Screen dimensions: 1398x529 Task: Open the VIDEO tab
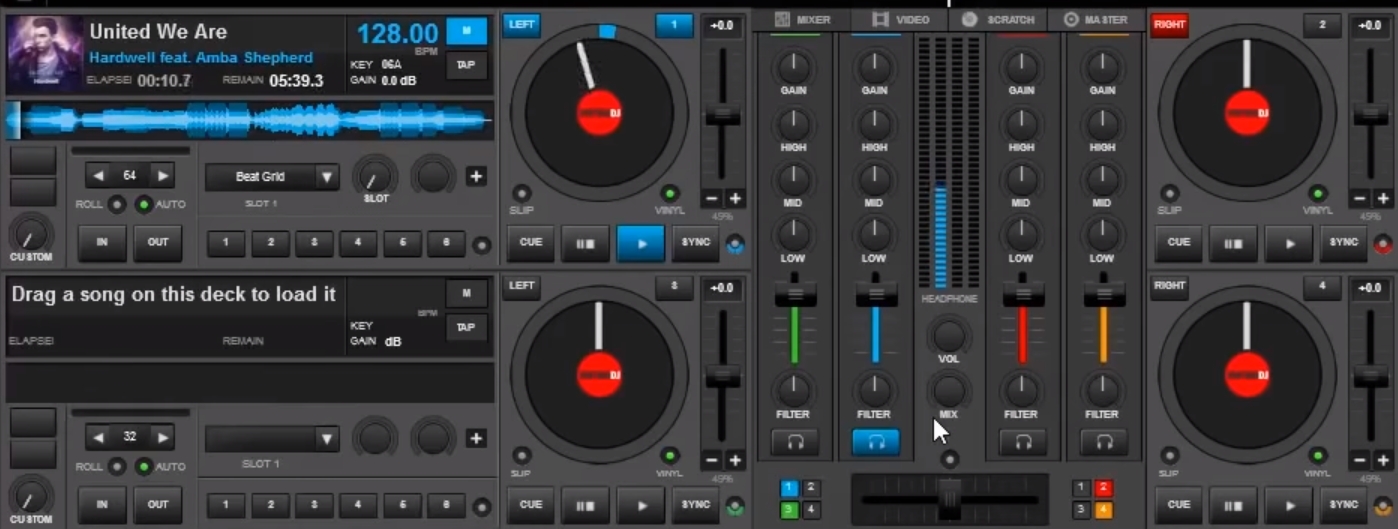(x=900, y=19)
